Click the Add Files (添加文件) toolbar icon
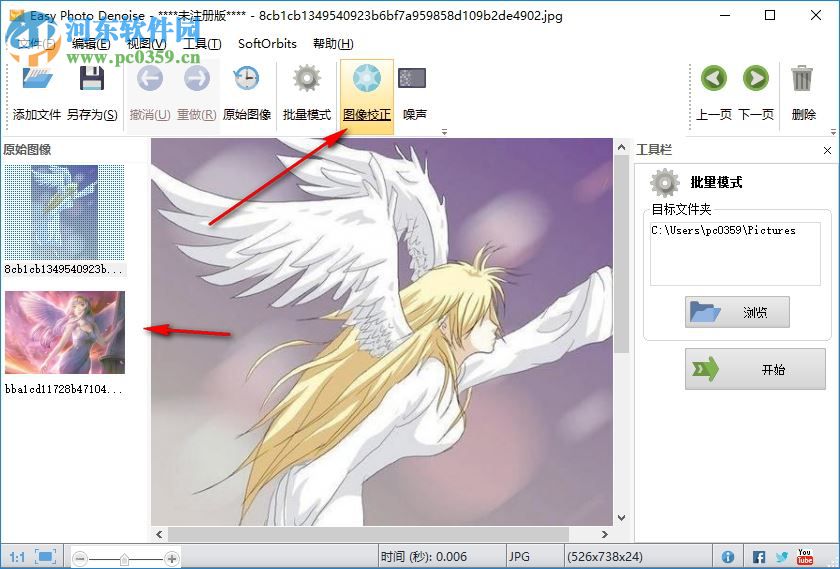The width and height of the screenshot is (840, 569). pyautogui.click(x=37, y=79)
